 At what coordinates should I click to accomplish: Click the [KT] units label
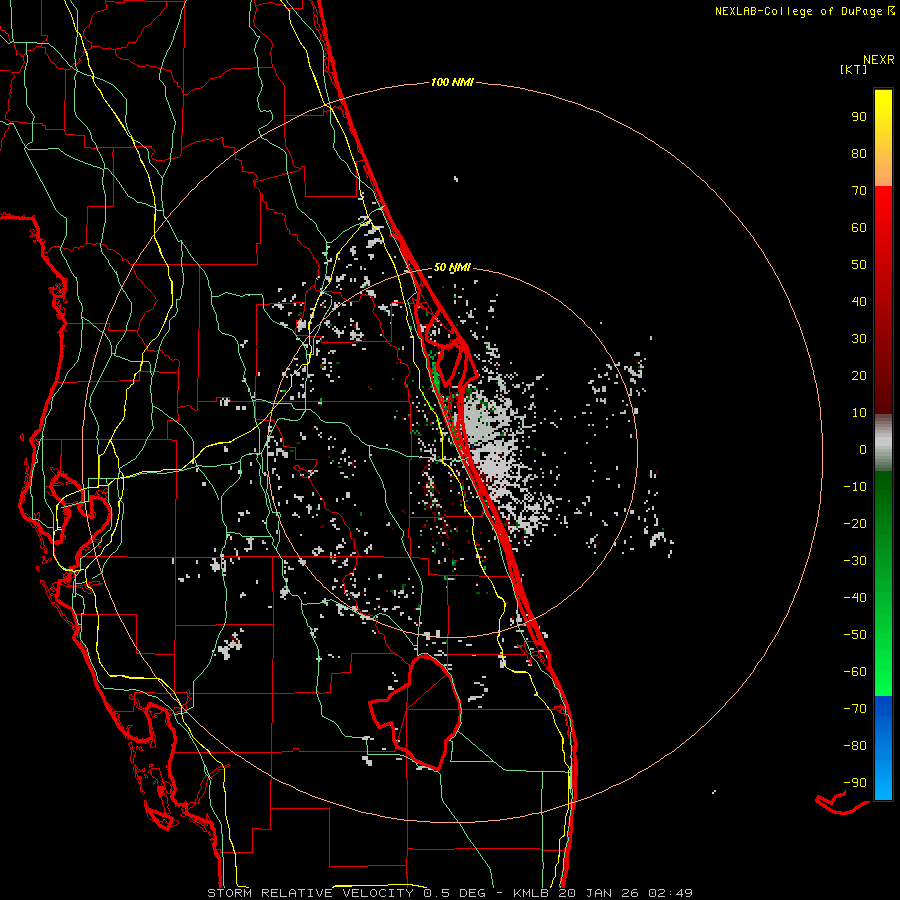point(853,69)
